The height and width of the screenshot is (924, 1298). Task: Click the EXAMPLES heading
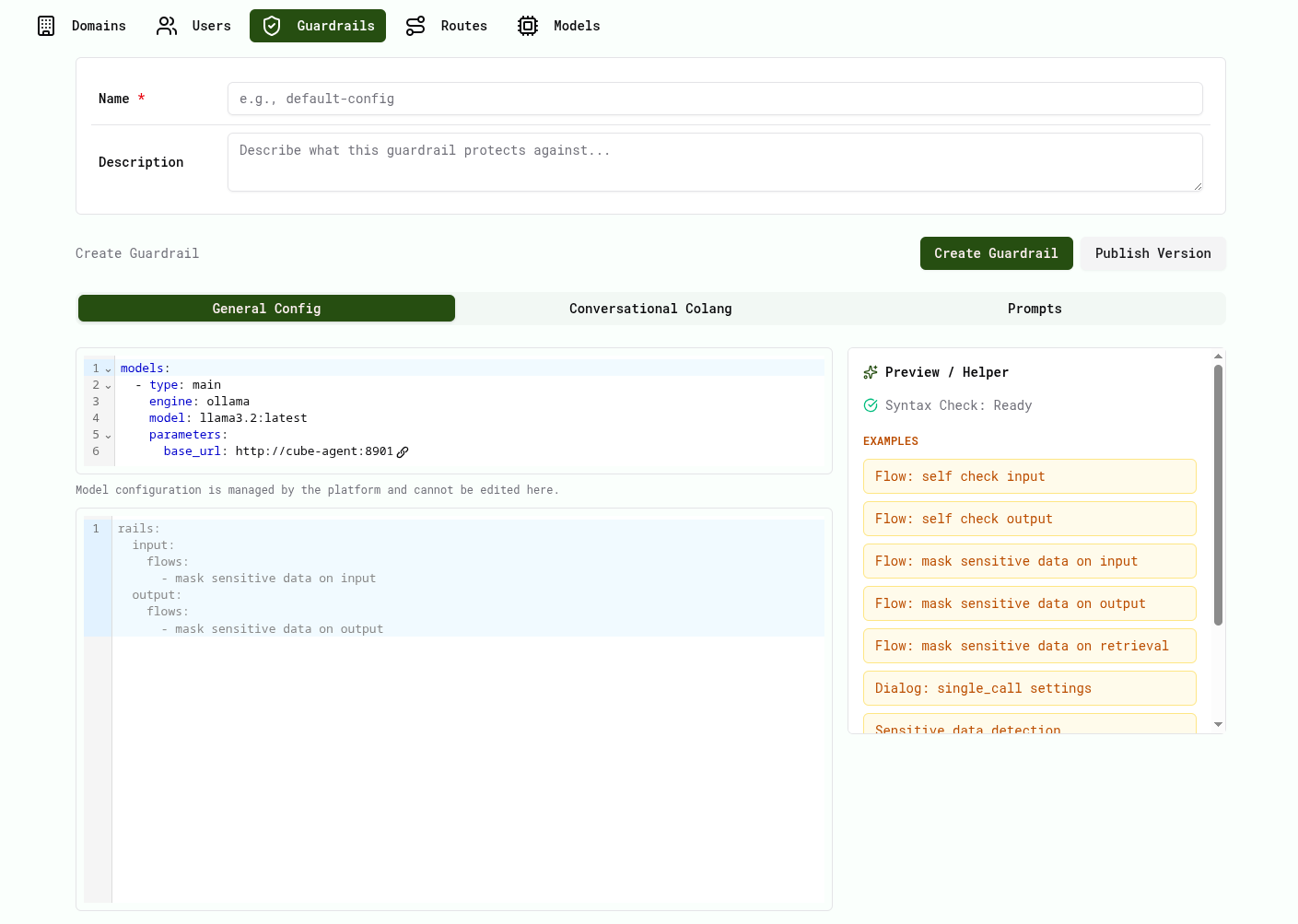(x=891, y=441)
